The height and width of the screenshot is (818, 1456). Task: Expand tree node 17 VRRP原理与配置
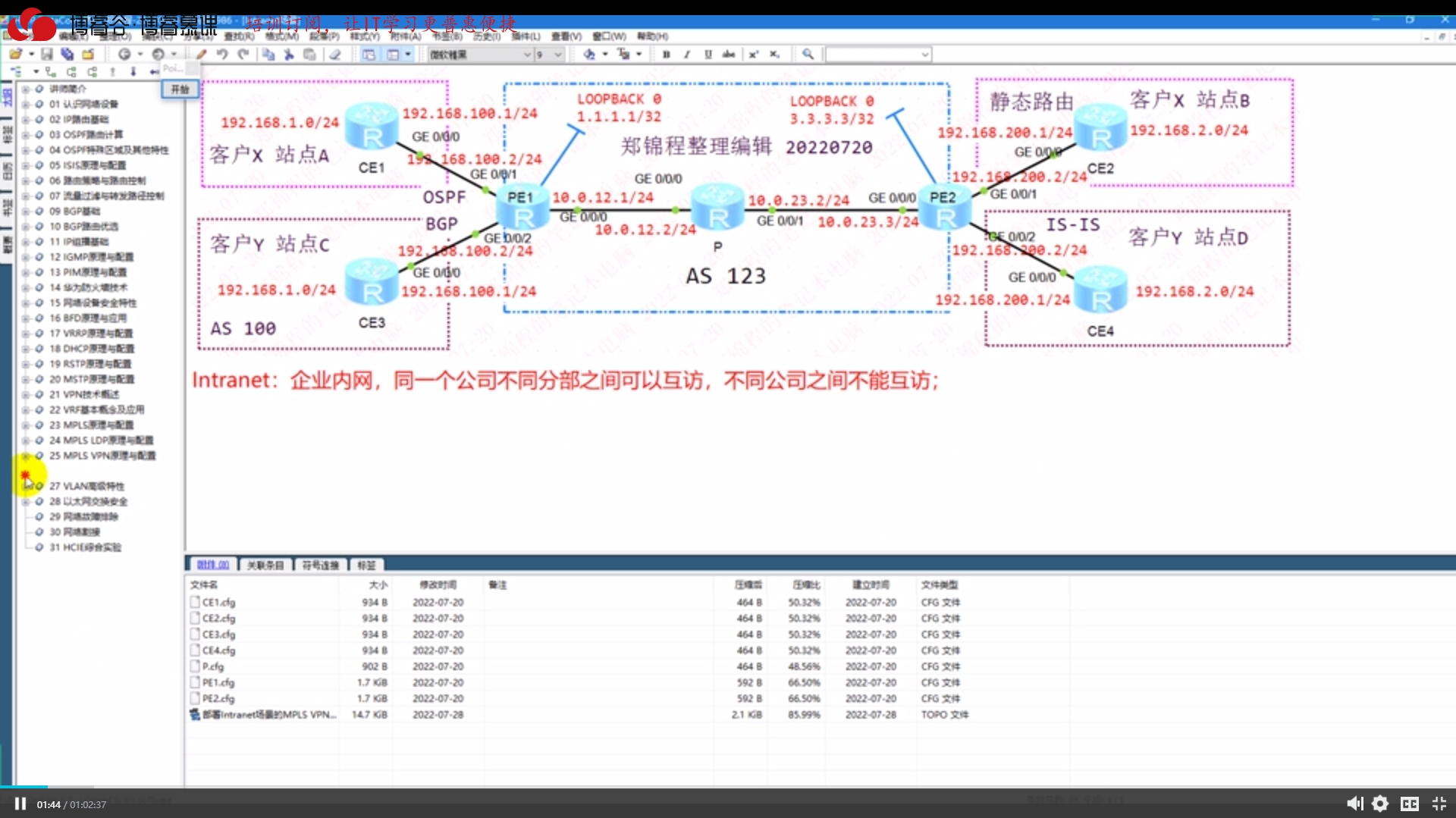(x=25, y=334)
